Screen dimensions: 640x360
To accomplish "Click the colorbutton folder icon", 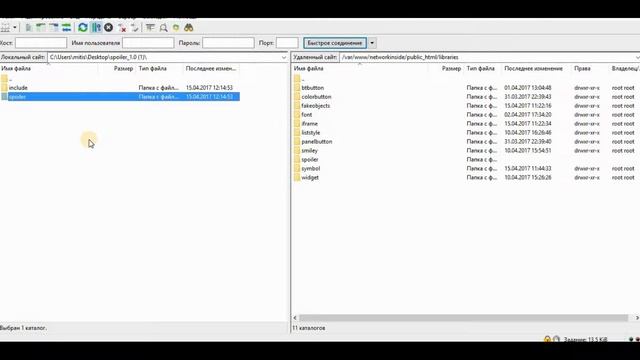I will click(297, 97).
